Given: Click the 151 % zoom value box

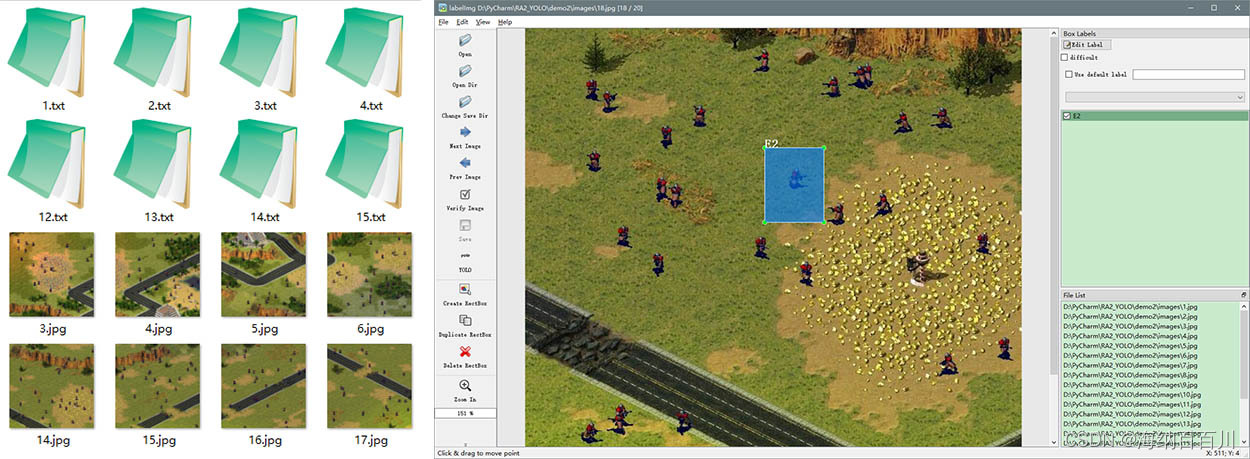Looking at the screenshot, I should tap(465, 413).
